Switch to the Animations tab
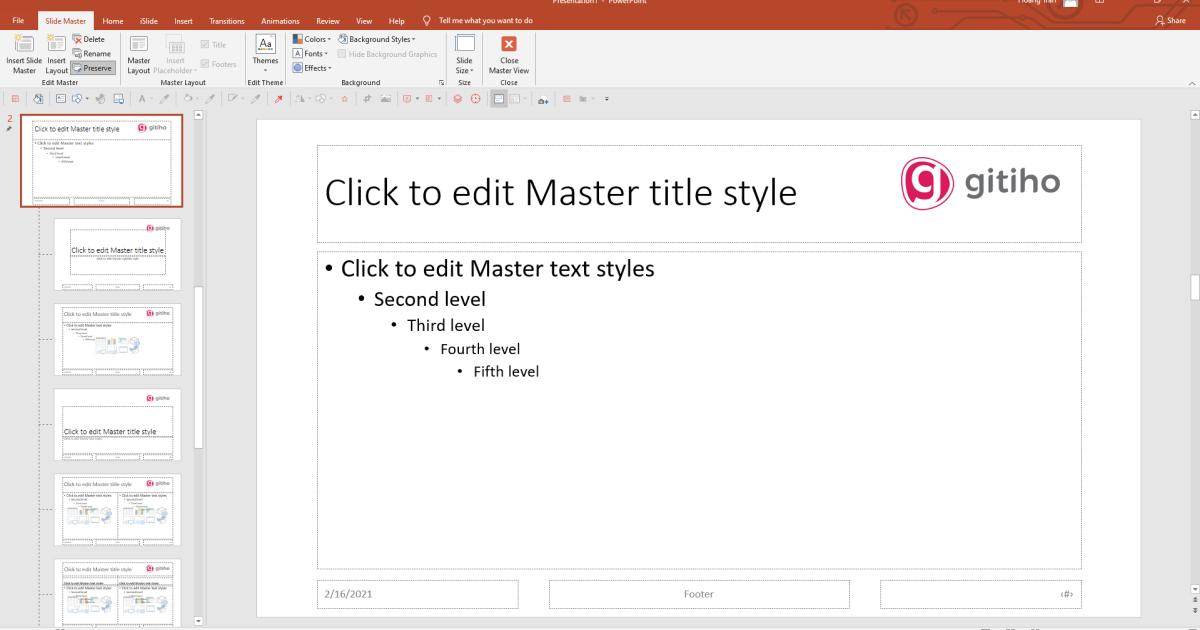 click(x=280, y=20)
